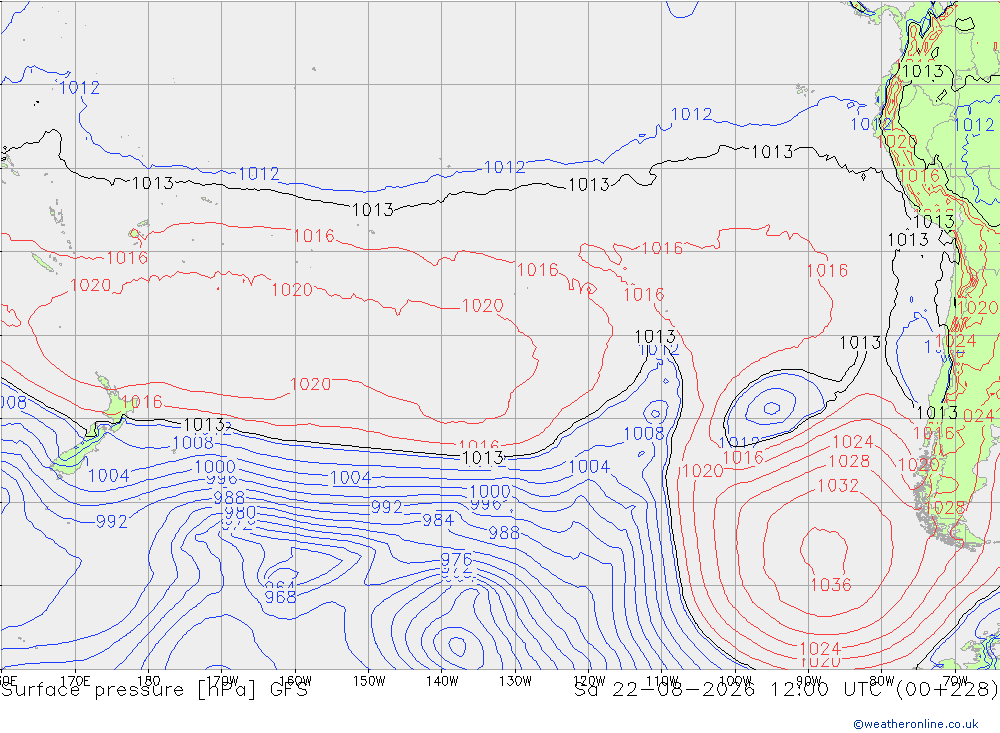1000x733 pixels.
Task: Click the 70W longitude label
Action: [x=955, y=681]
